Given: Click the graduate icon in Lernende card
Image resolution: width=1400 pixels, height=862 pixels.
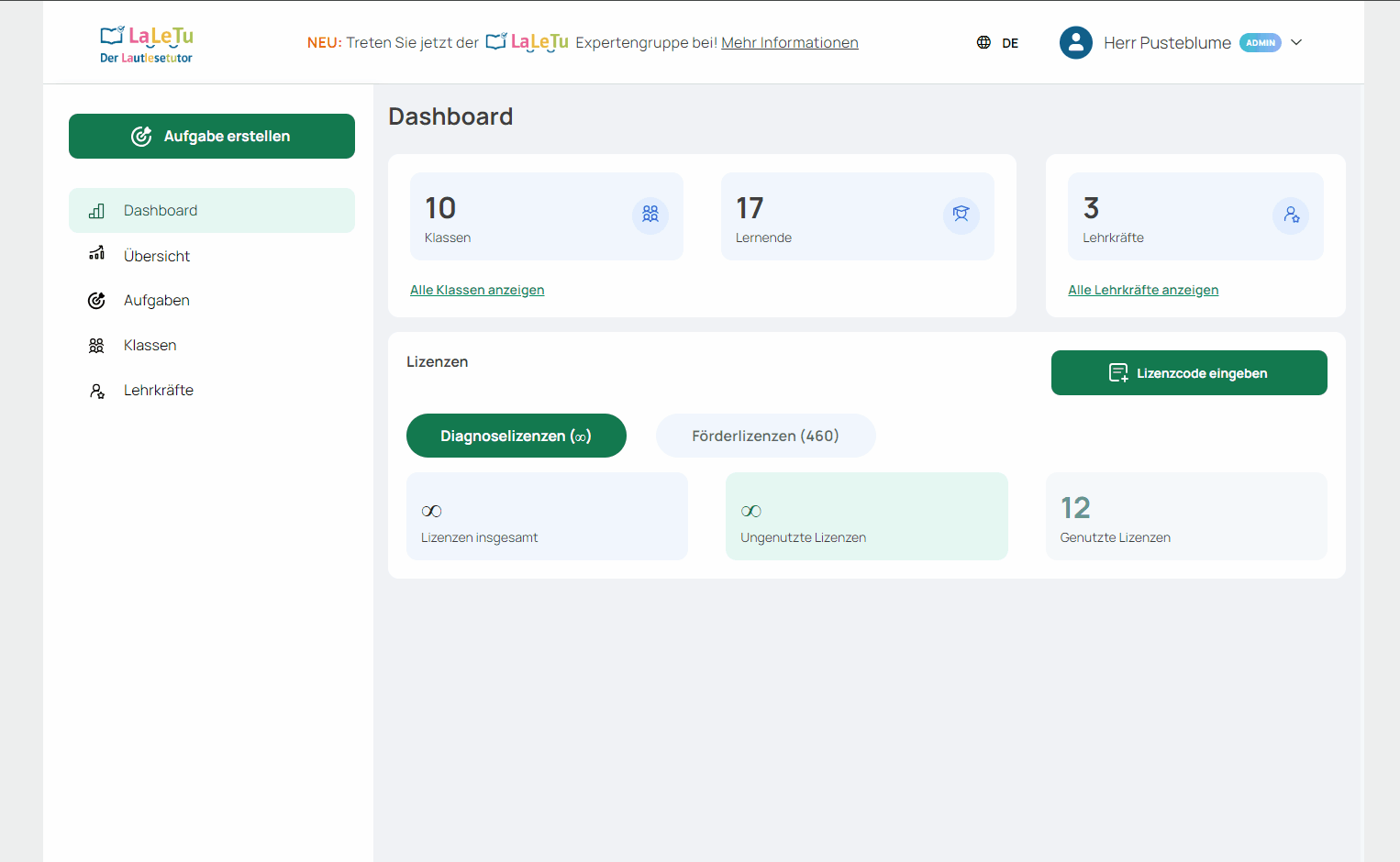Looking at the screenshot, I should (x=961, y=214).
